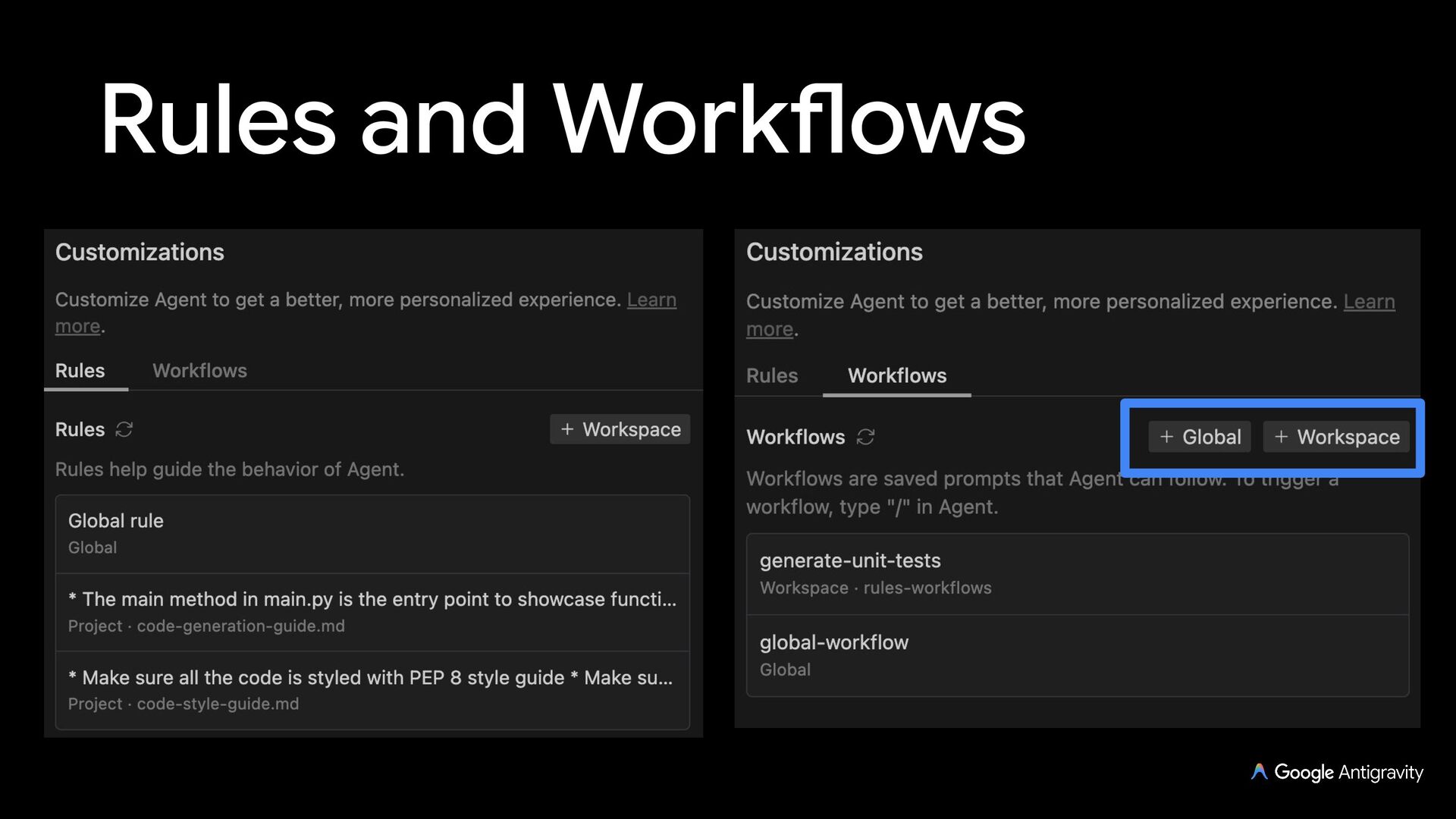
Task: Open the generate-unit-tests workflow
Action: click(1077, 573)
